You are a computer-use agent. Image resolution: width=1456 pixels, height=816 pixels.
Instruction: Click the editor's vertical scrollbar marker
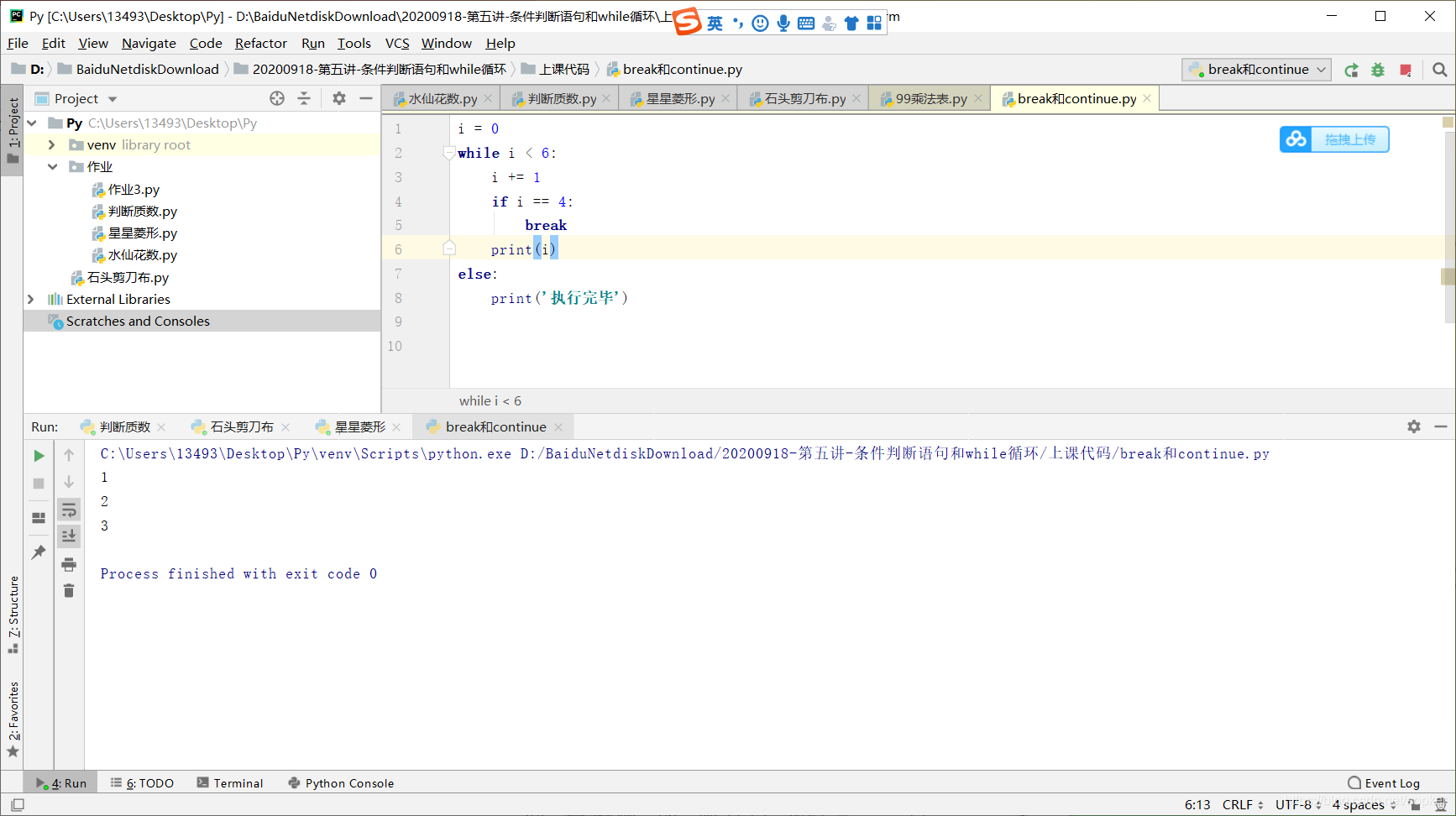[1448, 276]
